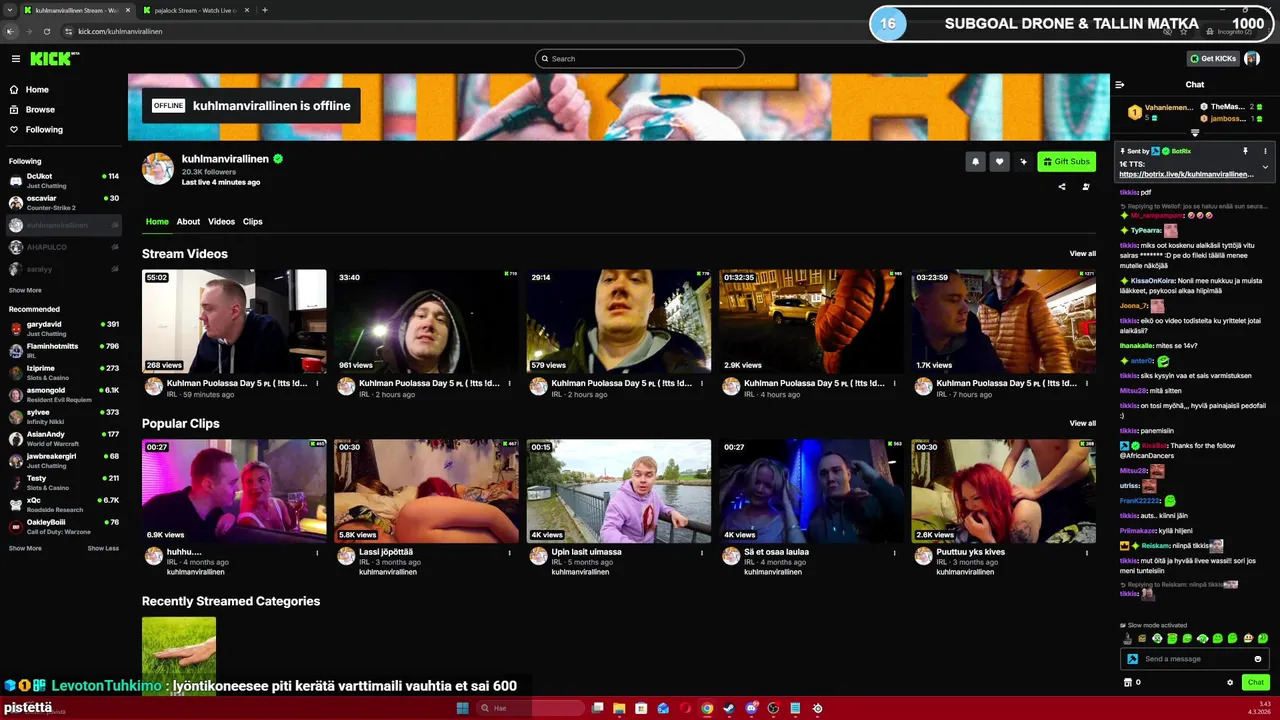Open the 33:40 stream video thumbnail
Image resolution: width=1280 pixels, height=720 pixels.
(426, 321)
